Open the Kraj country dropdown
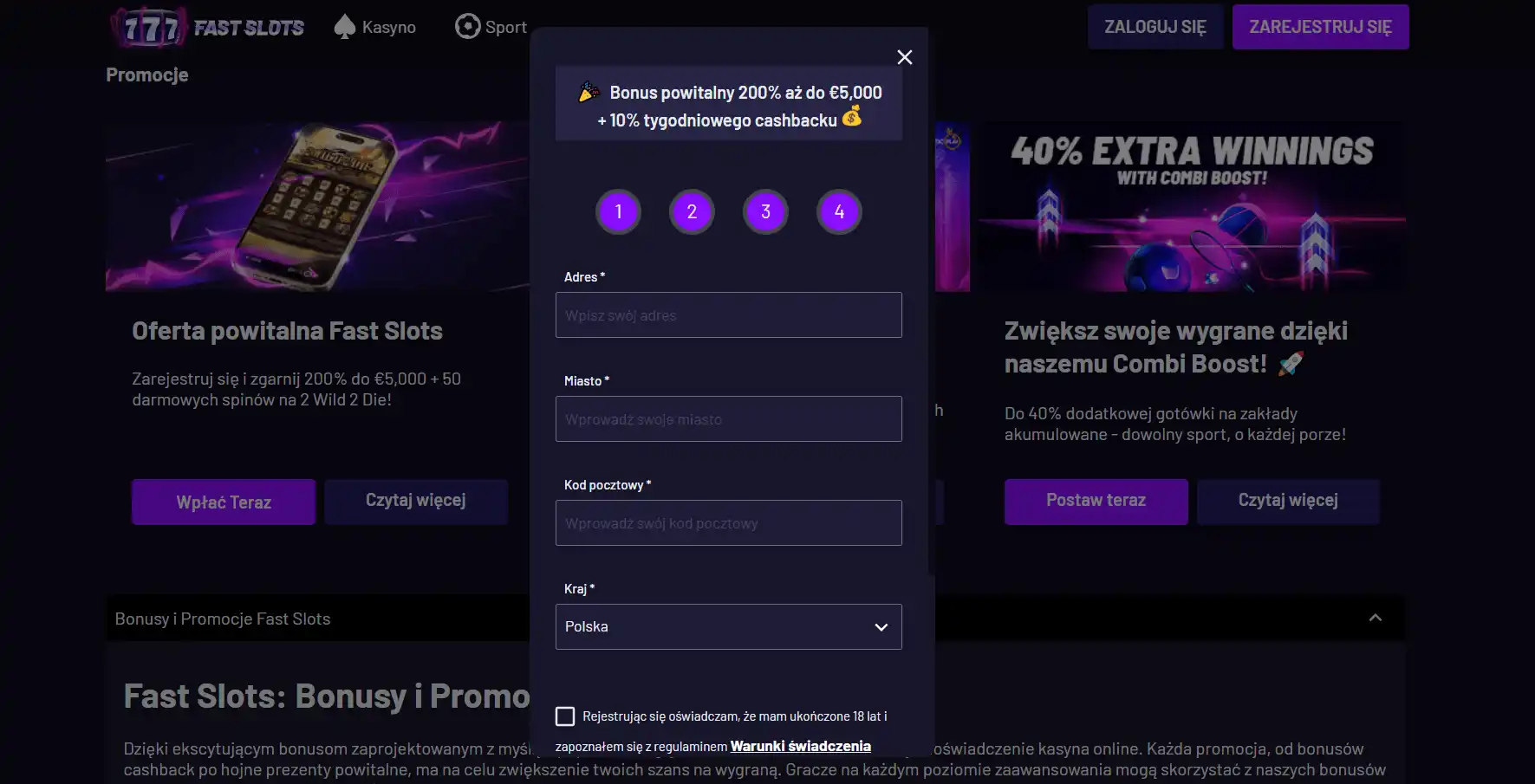The height and width of the screenshot is (784, 1535). [728, 626]
